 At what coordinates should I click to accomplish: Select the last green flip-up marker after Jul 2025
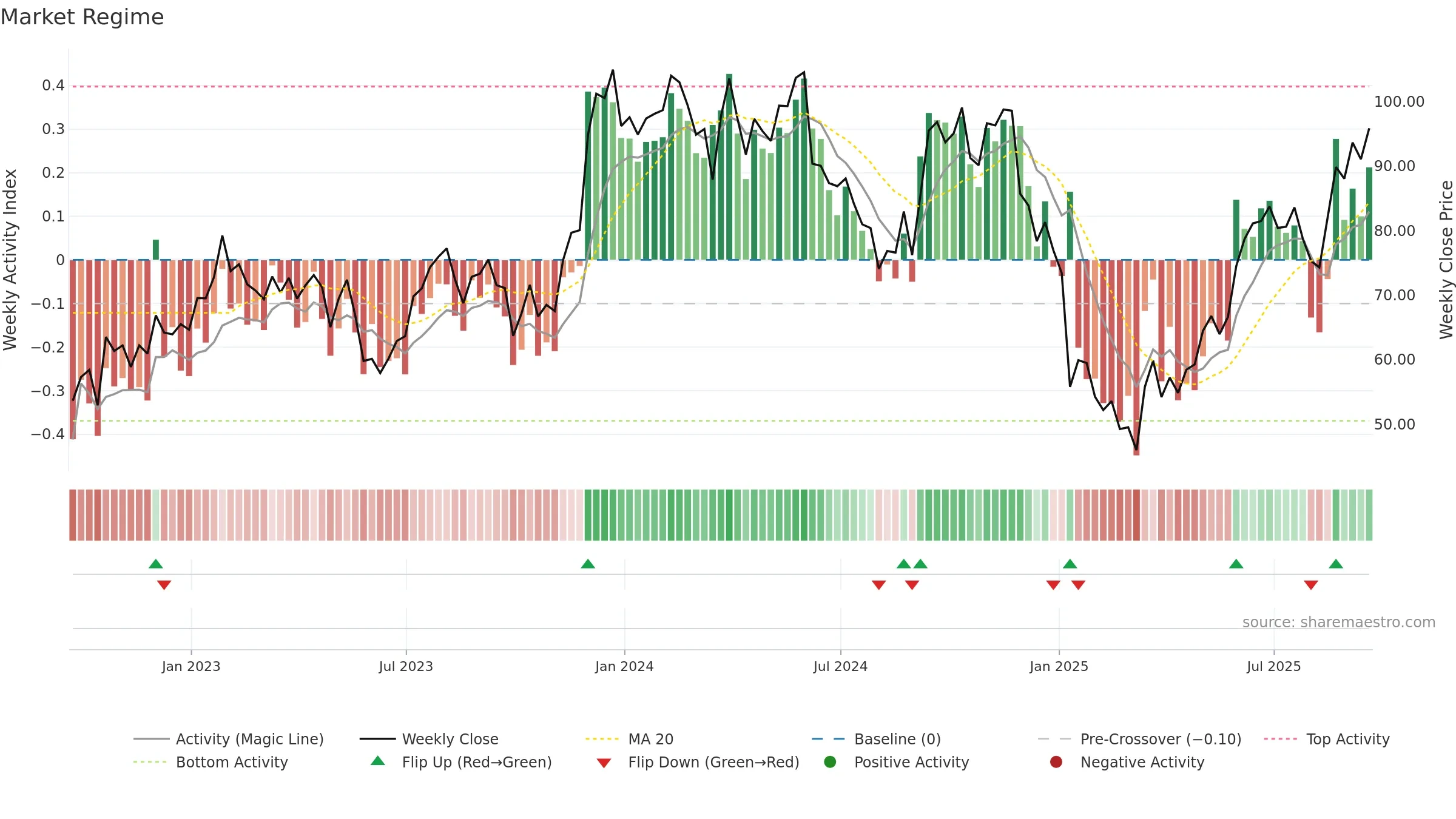1336,564
